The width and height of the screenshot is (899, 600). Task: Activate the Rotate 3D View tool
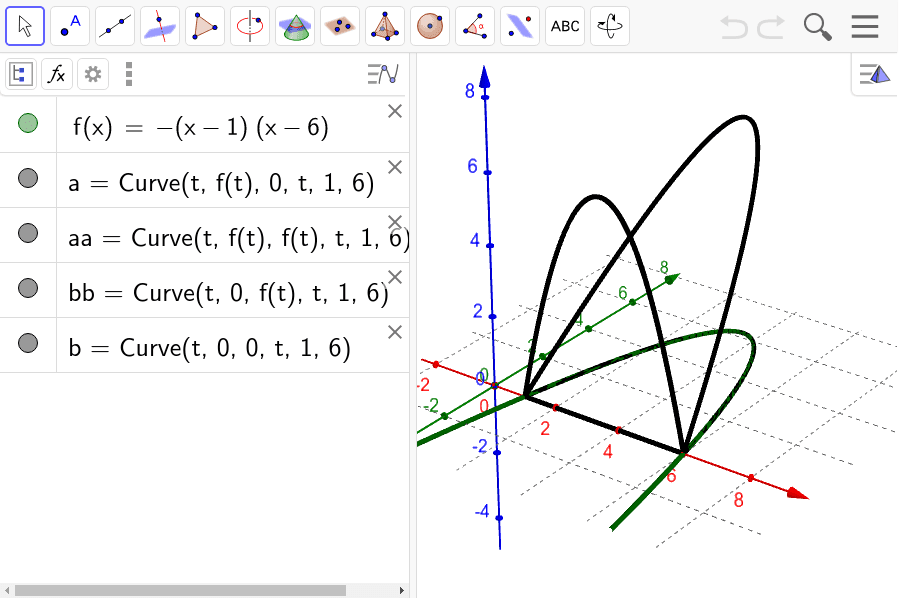611,25
